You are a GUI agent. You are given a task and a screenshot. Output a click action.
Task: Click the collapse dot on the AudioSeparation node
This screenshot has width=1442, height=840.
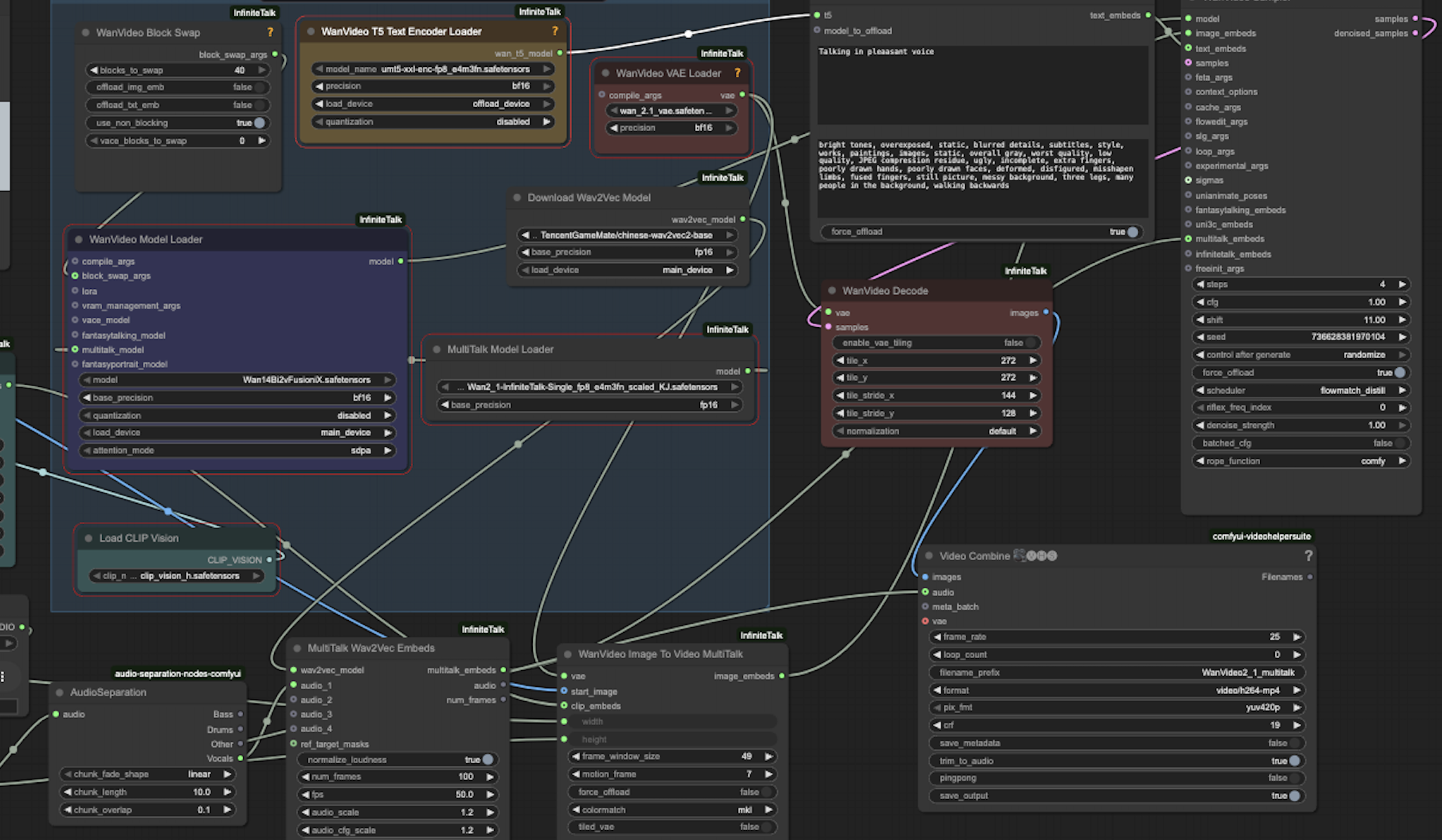[59, 692]
